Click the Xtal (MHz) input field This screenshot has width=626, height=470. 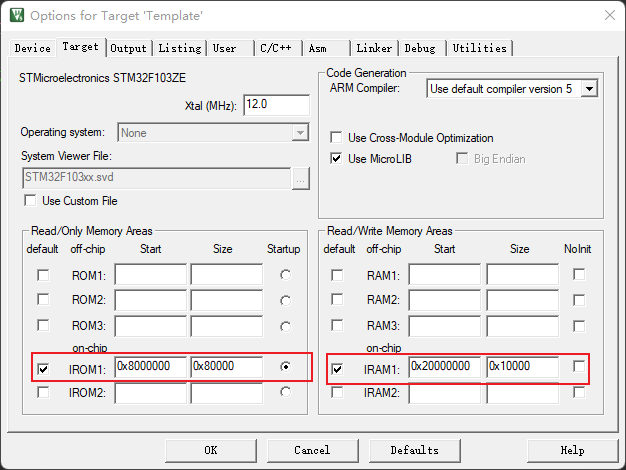[276, 105]
